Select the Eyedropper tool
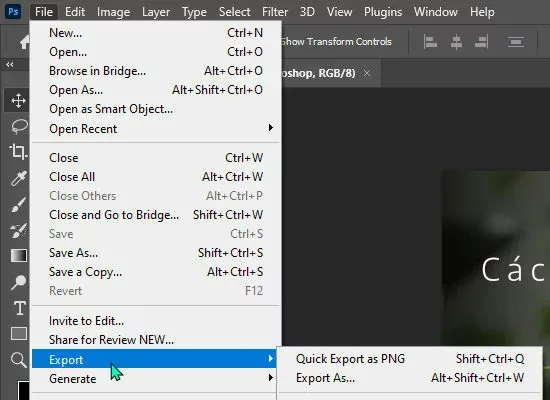Viewport: 550px width, 400px height. click(18, 178)
